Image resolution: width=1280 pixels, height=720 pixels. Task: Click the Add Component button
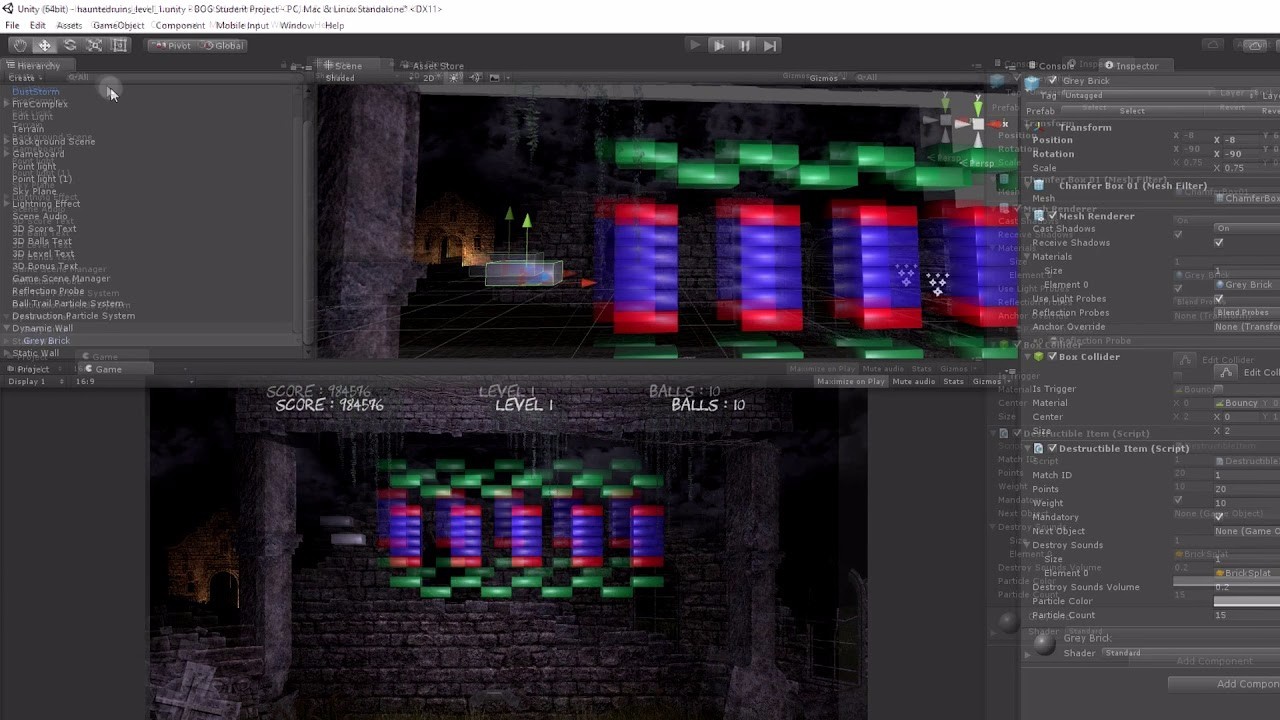(x=1224, y=684)
